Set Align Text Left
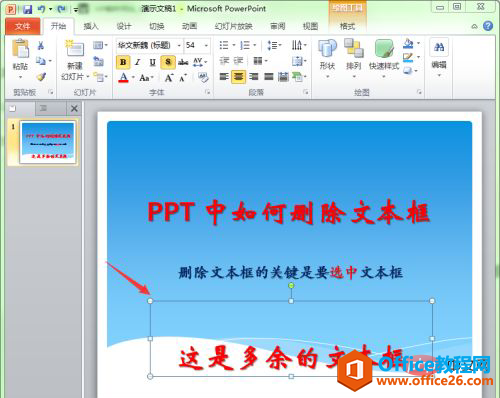 coord(224,77)
